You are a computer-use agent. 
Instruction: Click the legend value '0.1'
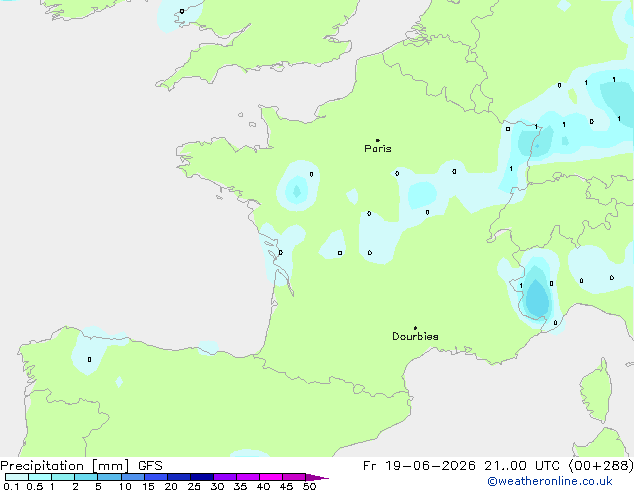click(x=11, y=486)
